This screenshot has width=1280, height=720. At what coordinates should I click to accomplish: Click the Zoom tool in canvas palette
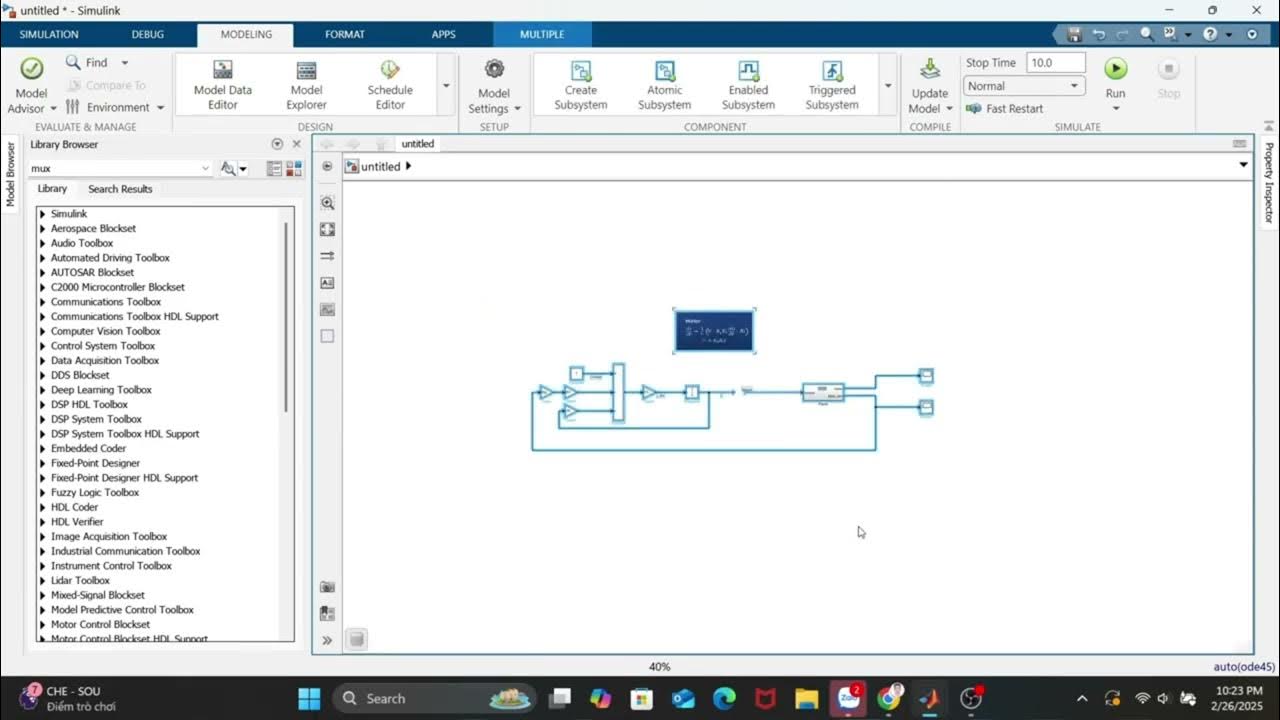pyautogui.click(x=327, y=203)
